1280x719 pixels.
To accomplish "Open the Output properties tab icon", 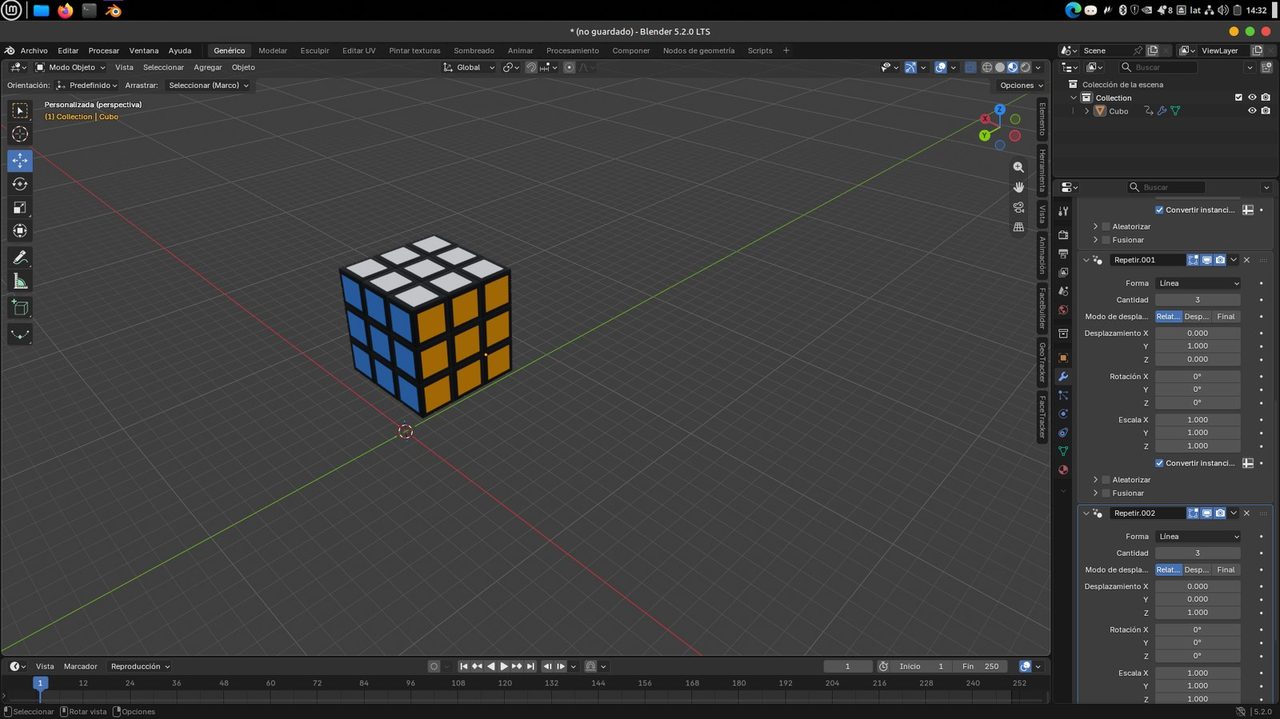I will pos(1063,253).
